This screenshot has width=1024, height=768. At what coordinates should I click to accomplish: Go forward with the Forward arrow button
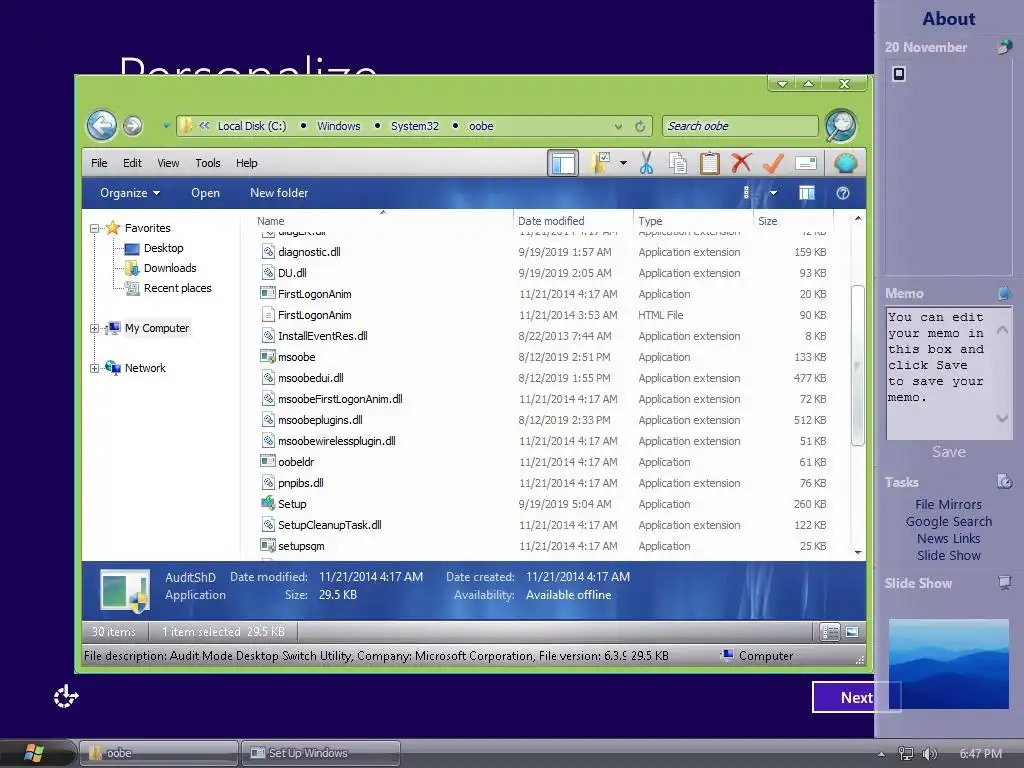pos(133,125)
